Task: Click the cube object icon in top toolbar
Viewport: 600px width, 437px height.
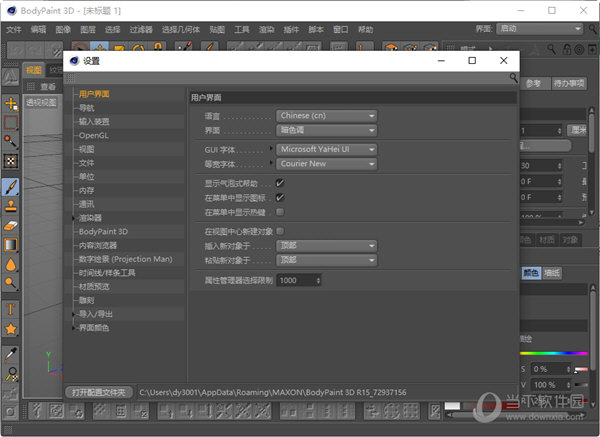Action: [x=391, y=48]
